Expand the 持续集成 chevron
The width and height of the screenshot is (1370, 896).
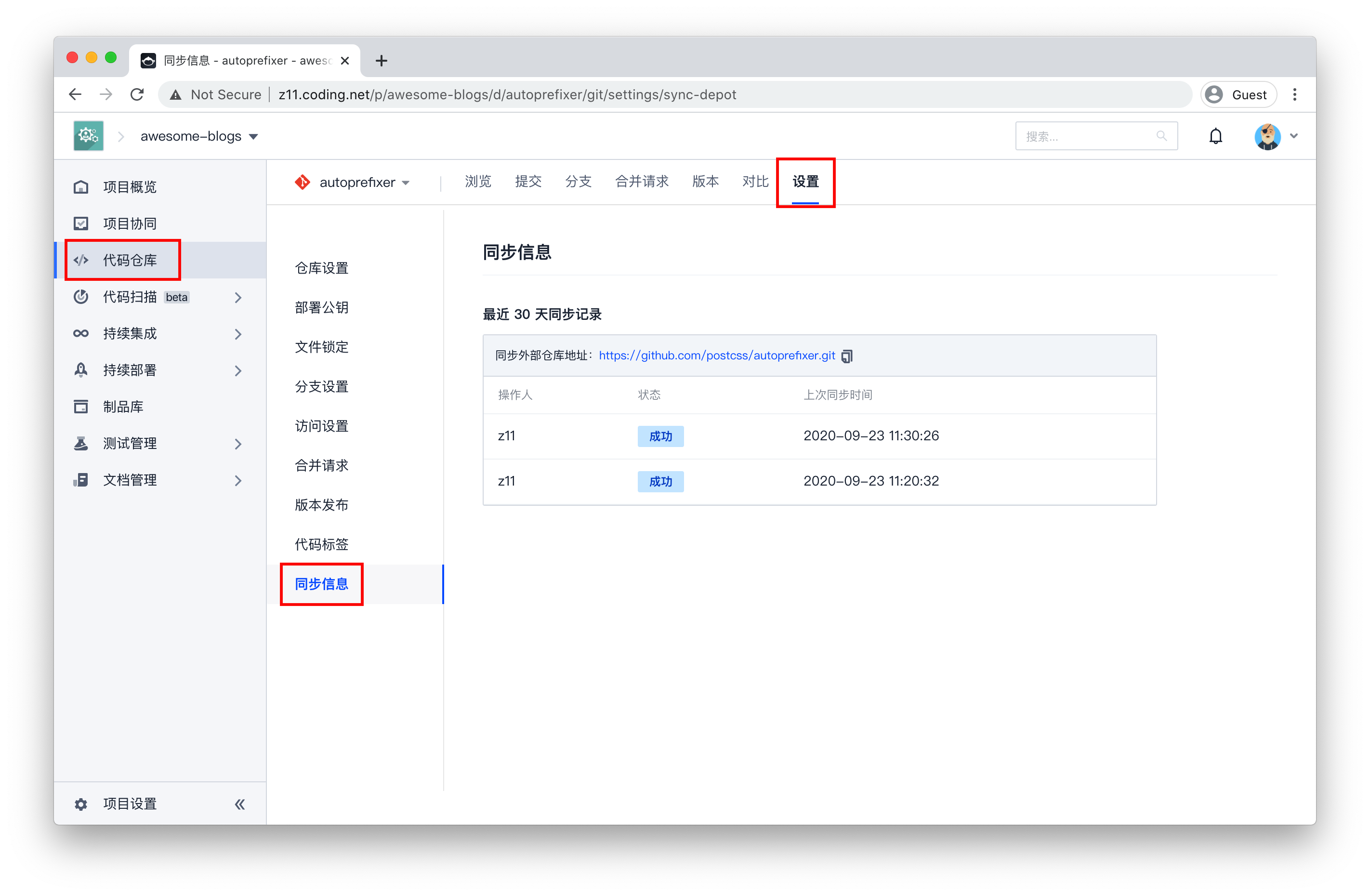point(238,334)
